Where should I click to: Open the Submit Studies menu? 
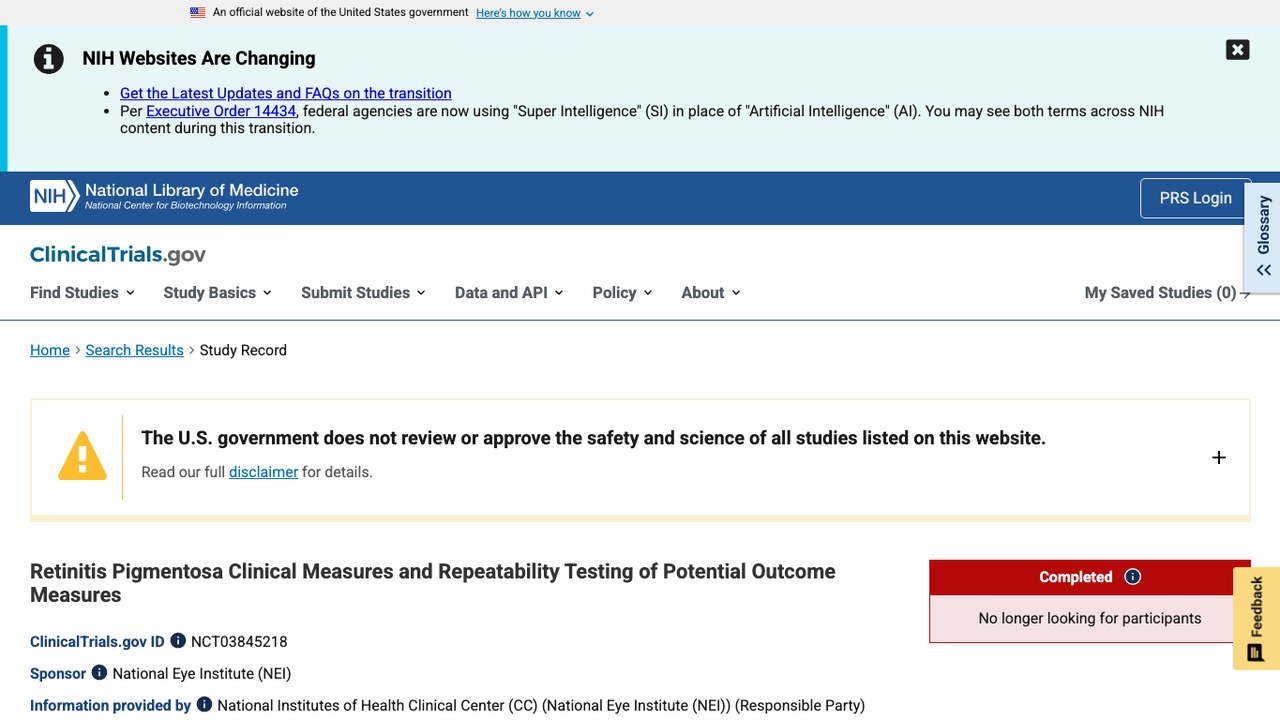(x=364, y=292)
